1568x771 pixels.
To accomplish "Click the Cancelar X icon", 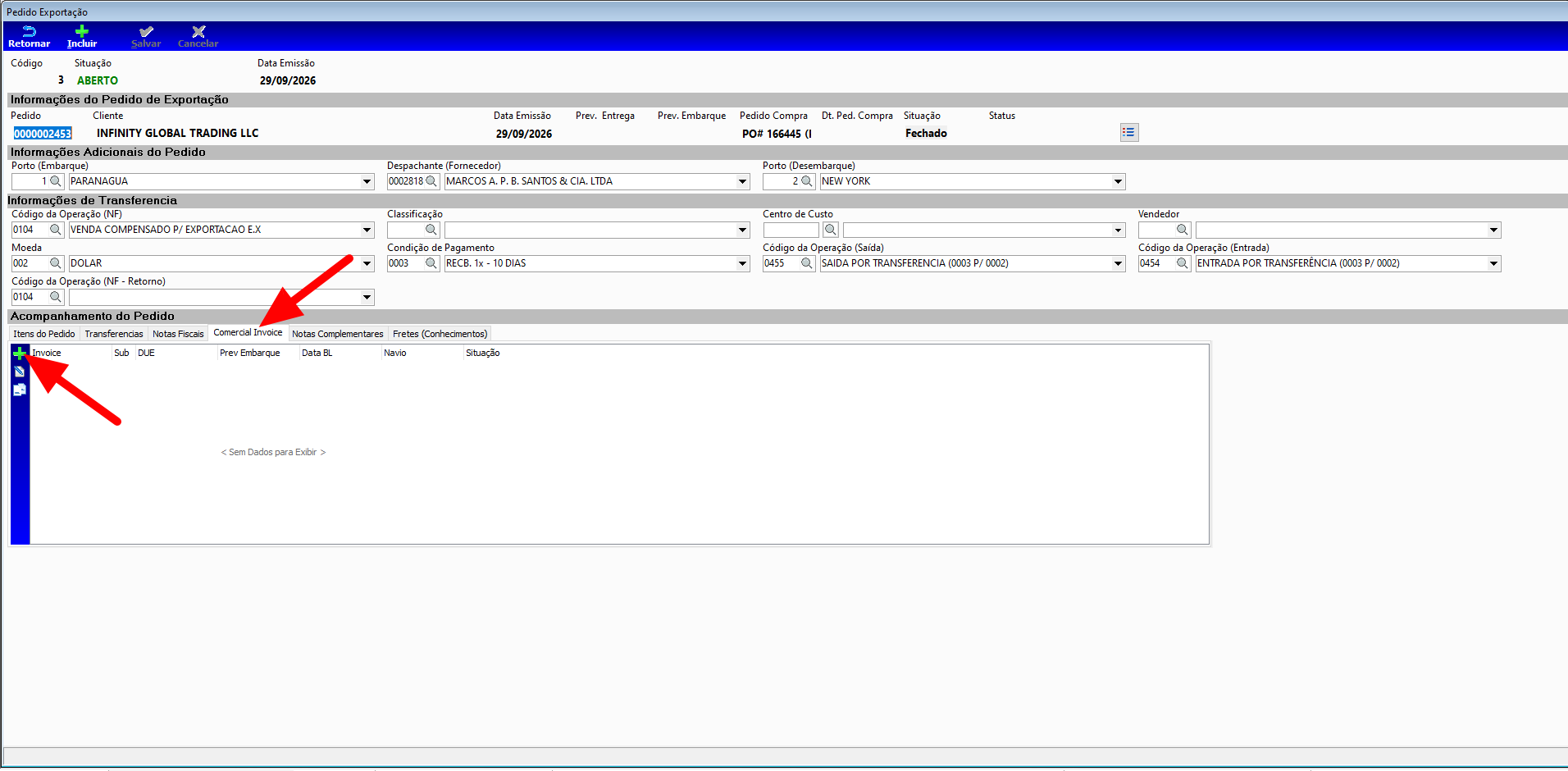I will pos(198,32).
